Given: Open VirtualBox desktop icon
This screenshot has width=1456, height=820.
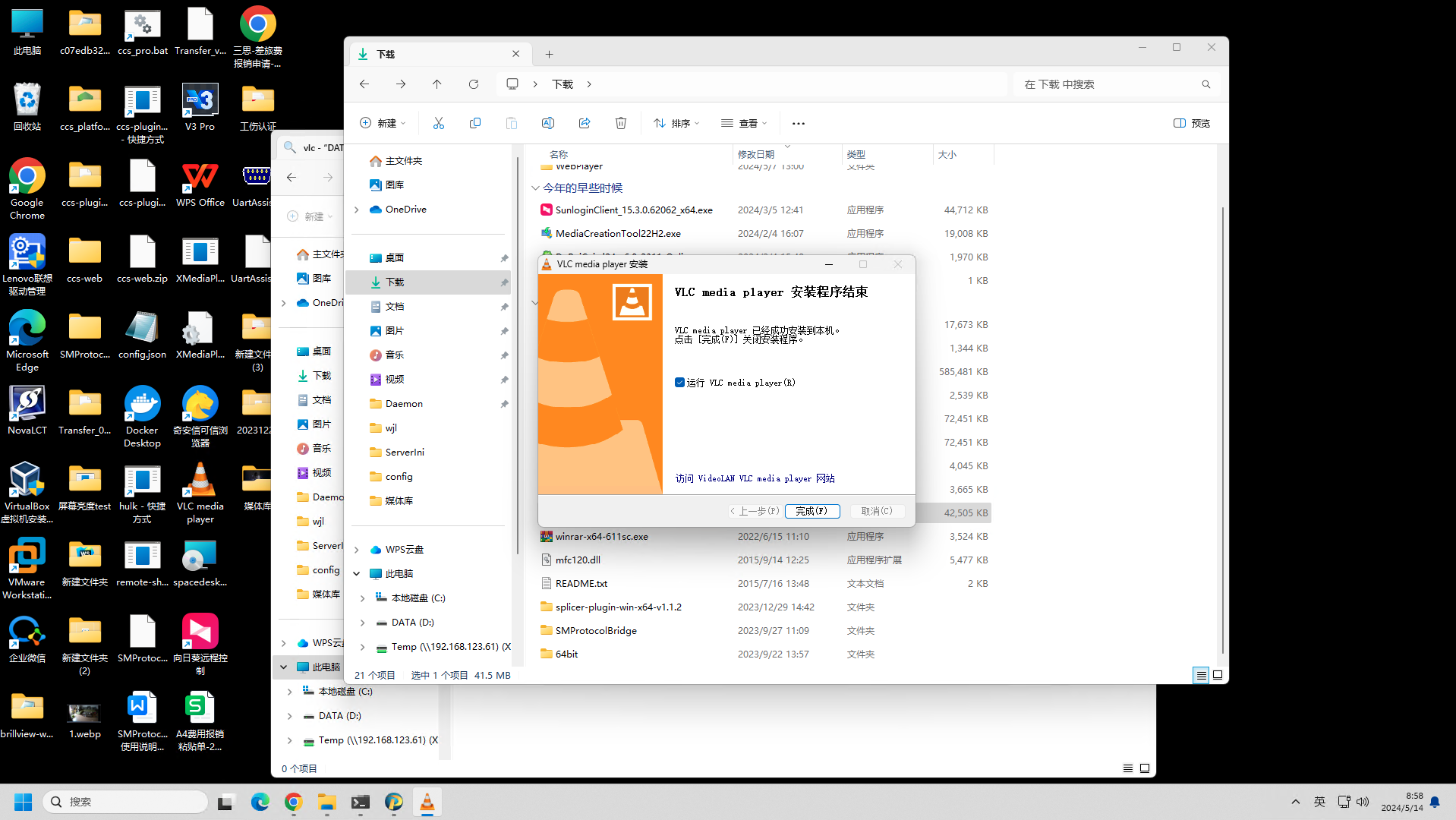Looking at the screenshot, I should [27, 493].
